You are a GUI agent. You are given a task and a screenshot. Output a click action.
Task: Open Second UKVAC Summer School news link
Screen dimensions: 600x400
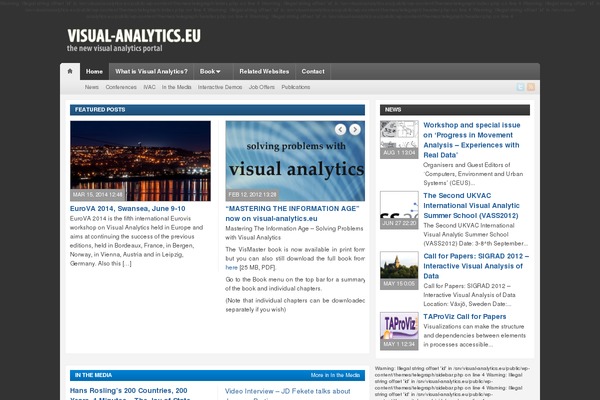point(471,206)
